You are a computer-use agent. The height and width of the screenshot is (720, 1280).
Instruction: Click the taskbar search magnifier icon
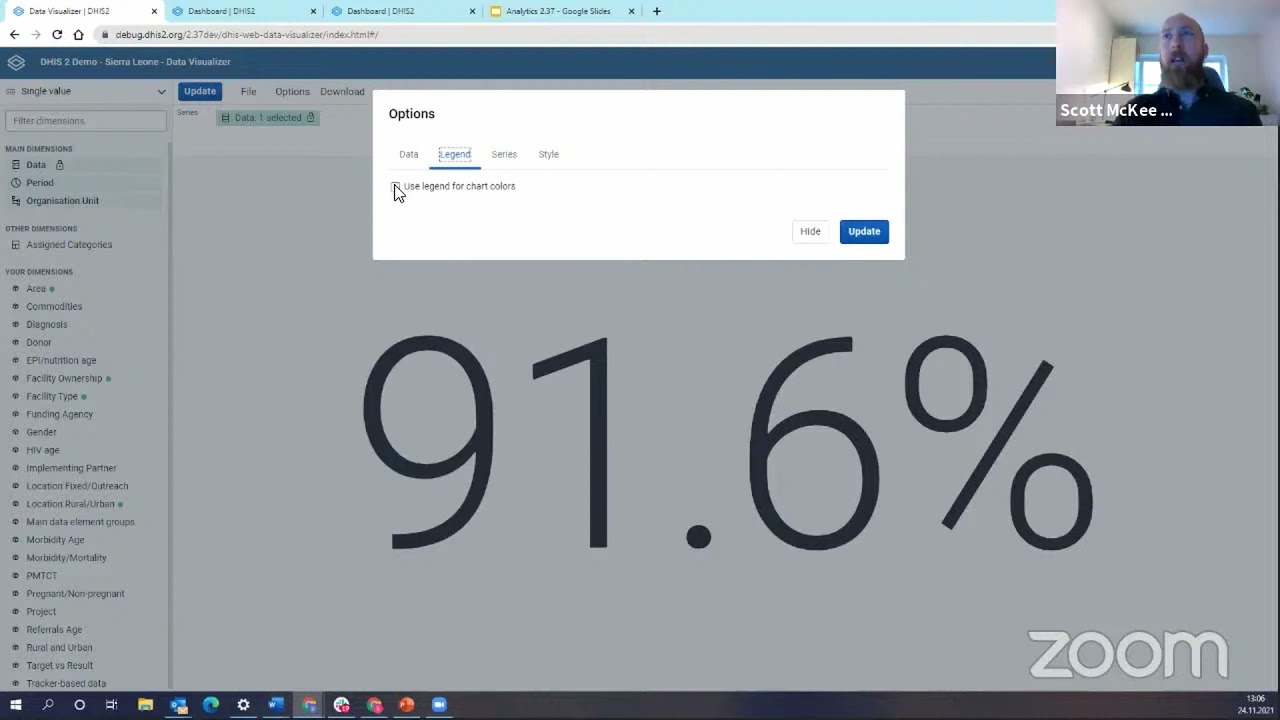point(48,705)
